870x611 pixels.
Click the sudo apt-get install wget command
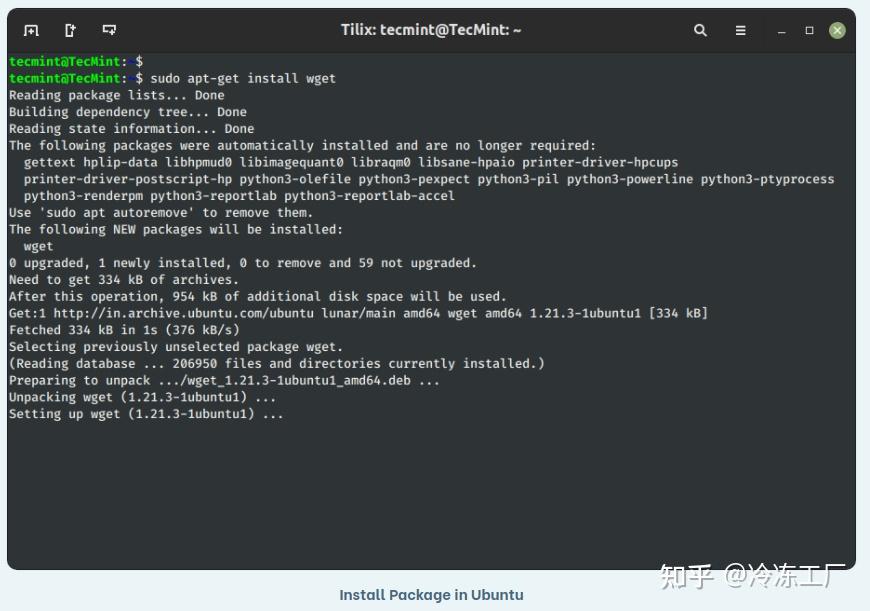243,78
